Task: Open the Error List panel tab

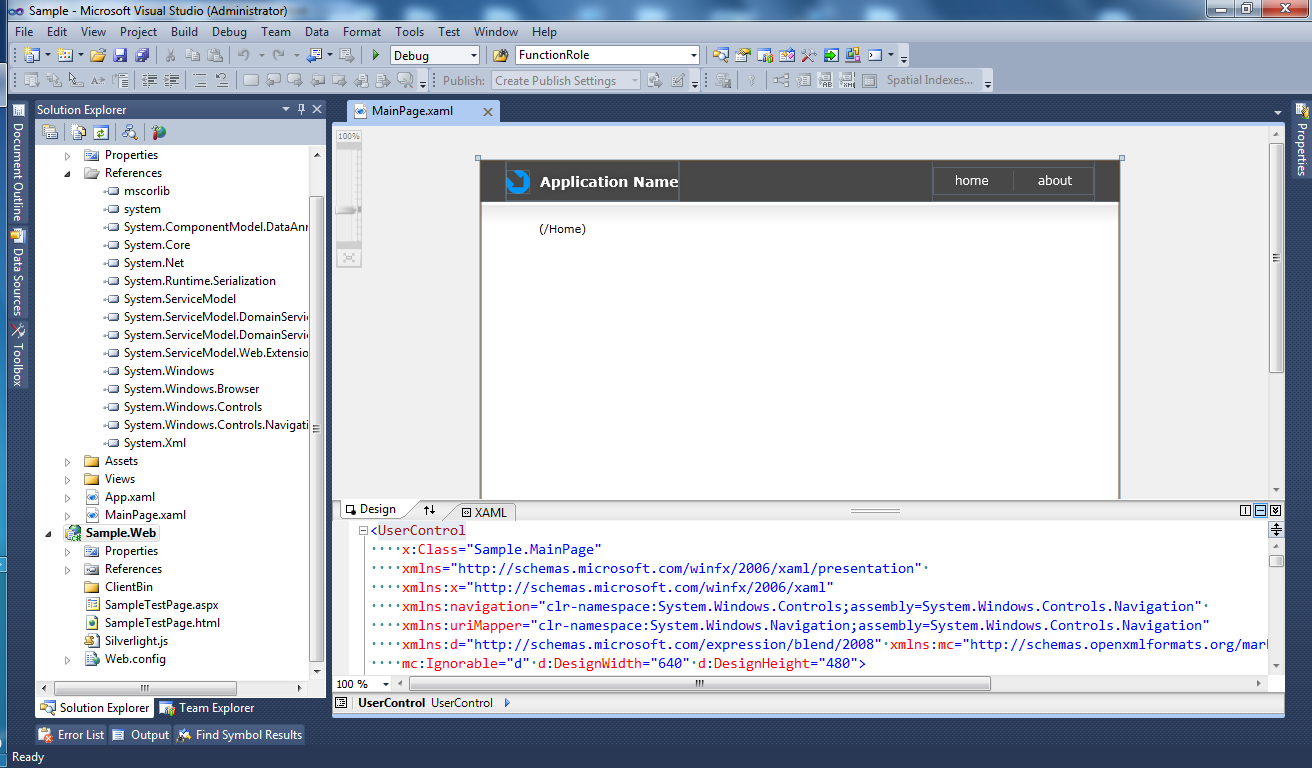Action: click(x=71, y=735)
